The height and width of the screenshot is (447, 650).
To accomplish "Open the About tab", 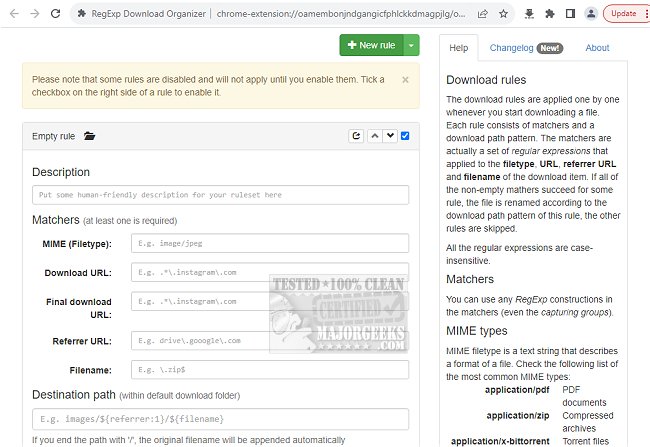I will click(597, 48).
